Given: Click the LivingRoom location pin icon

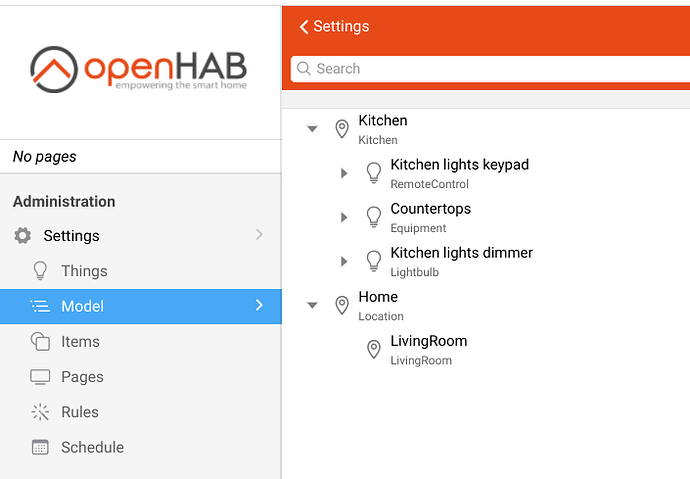Looking at the screenshot, I should (x=374, y=349).
